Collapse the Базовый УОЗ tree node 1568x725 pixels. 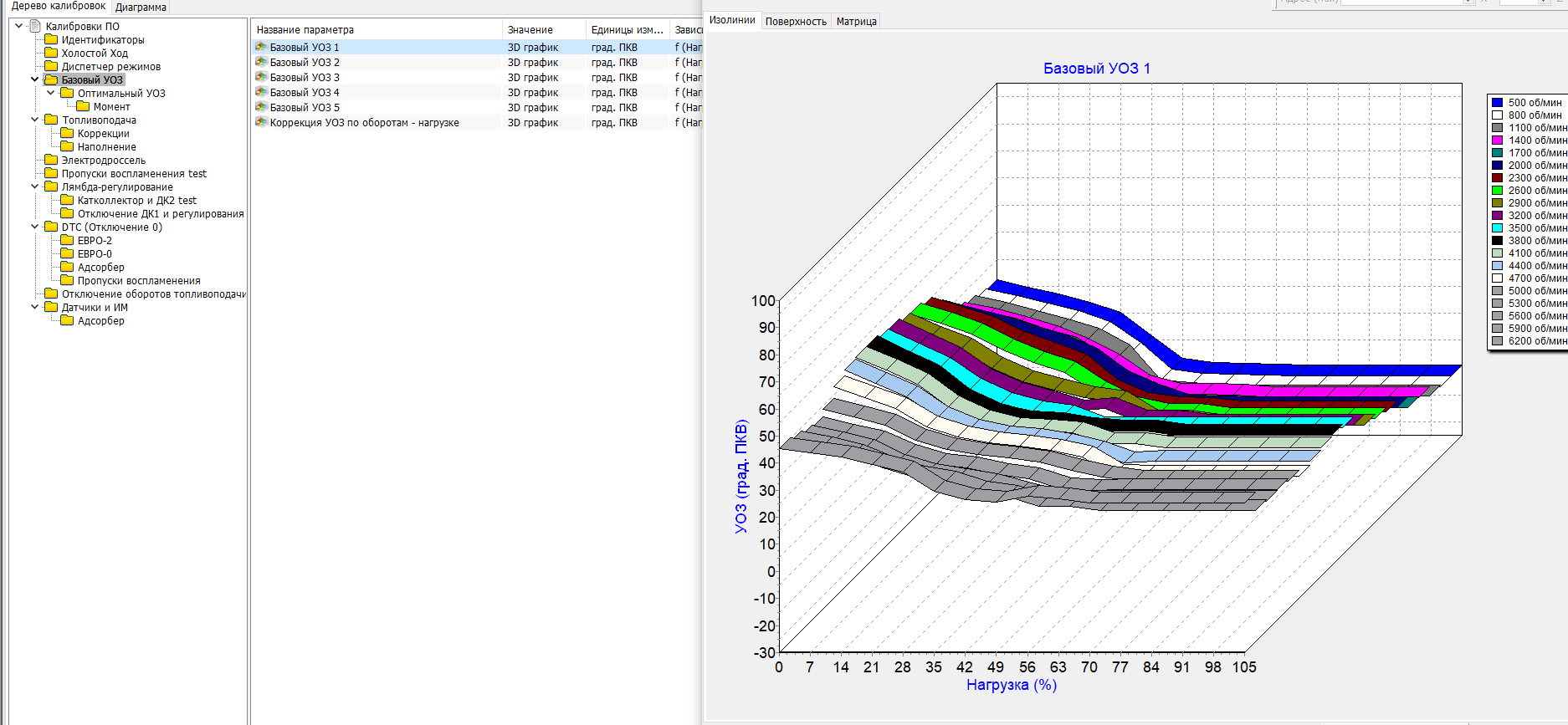34,79
